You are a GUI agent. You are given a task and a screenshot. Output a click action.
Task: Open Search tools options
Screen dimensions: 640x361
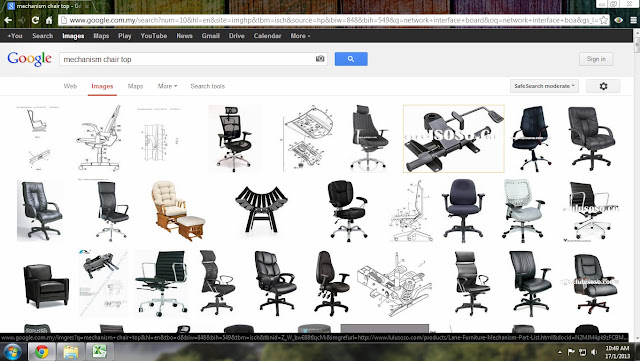click(207, 86)
